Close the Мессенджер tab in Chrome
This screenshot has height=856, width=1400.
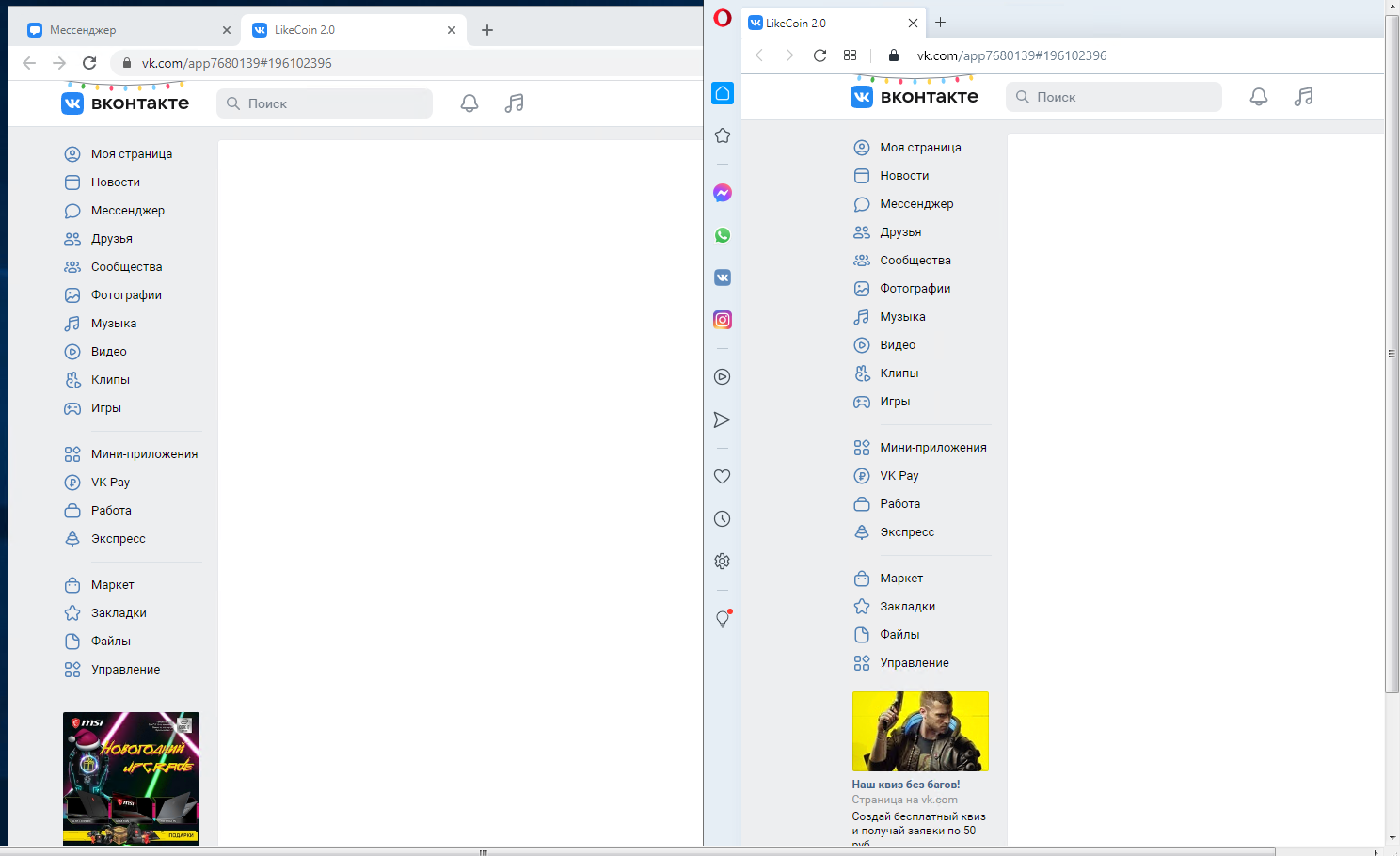[x=227, y=30]
